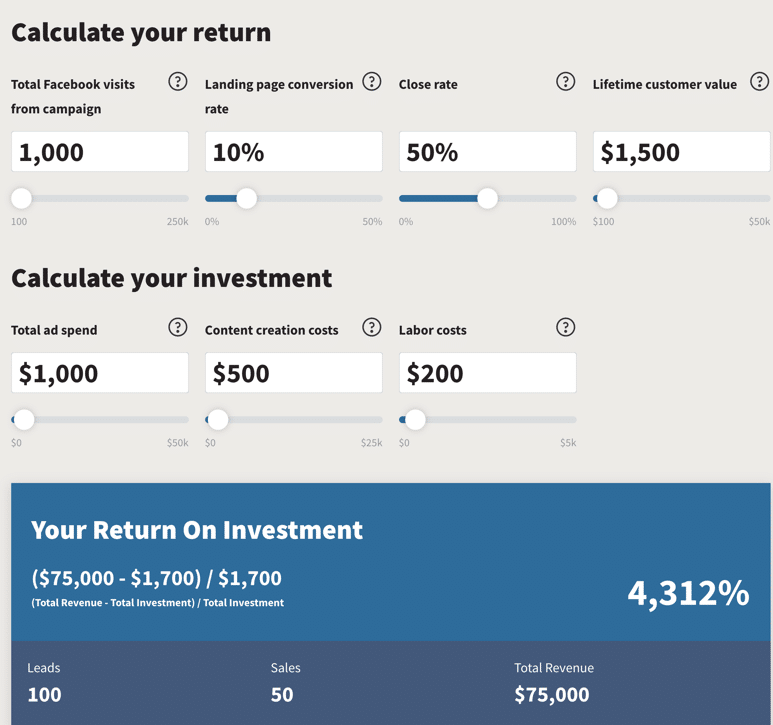This screenshot has width=773, height=725.
Task: Click the Close rate 50% input field
Action: (488, 151)
